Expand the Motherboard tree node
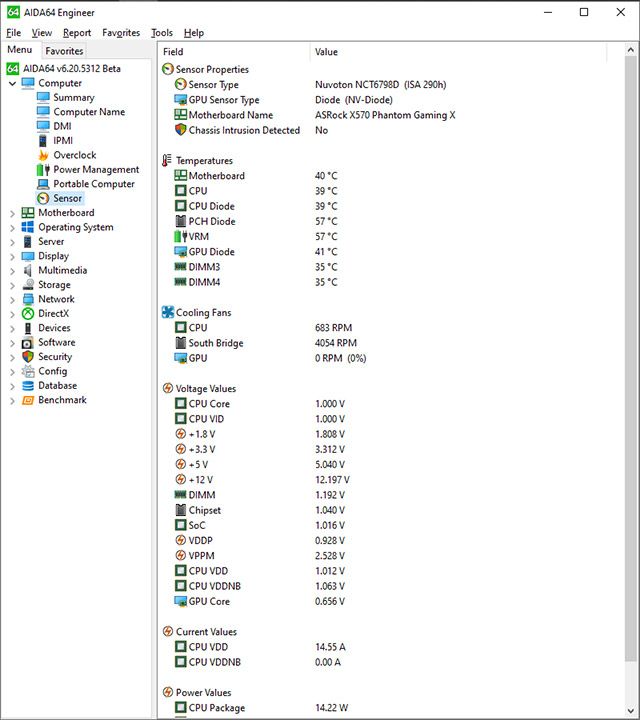This screenshot has width=640, height=720. point(12,213)
